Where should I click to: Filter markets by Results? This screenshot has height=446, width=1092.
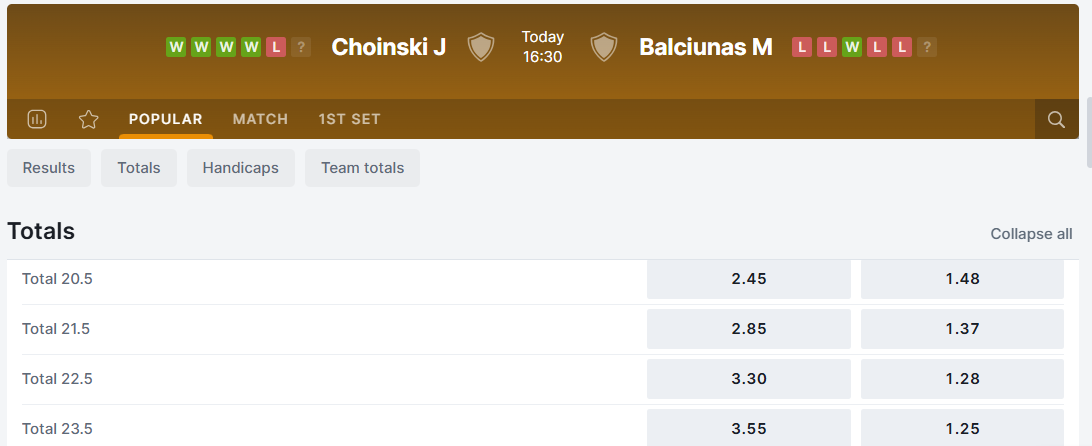[x=49, y=168]
